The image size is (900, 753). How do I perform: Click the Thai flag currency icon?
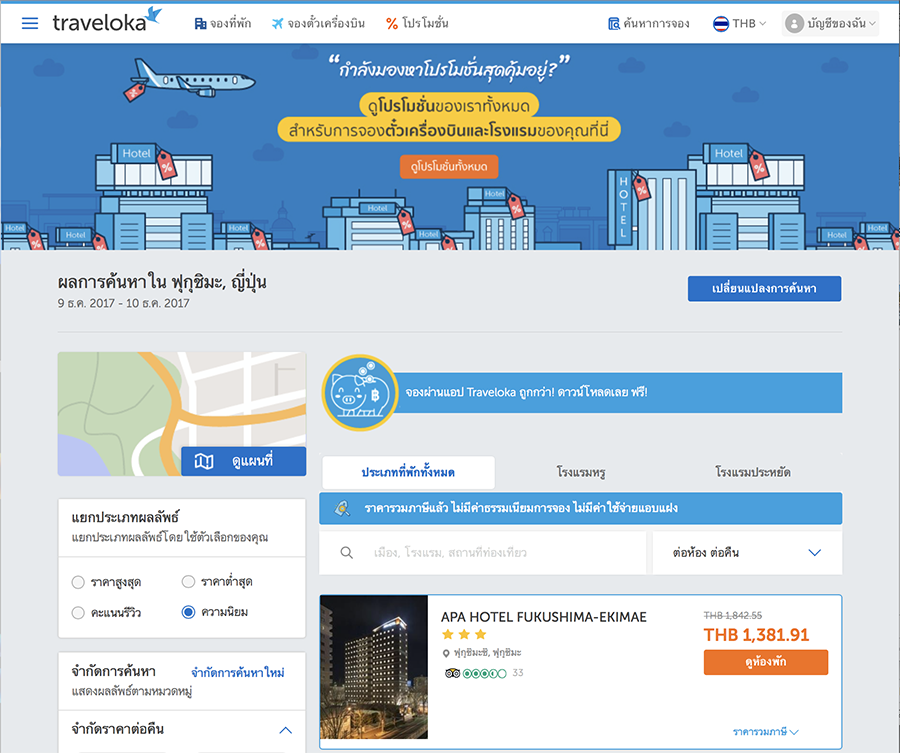(x=720, y=24)
